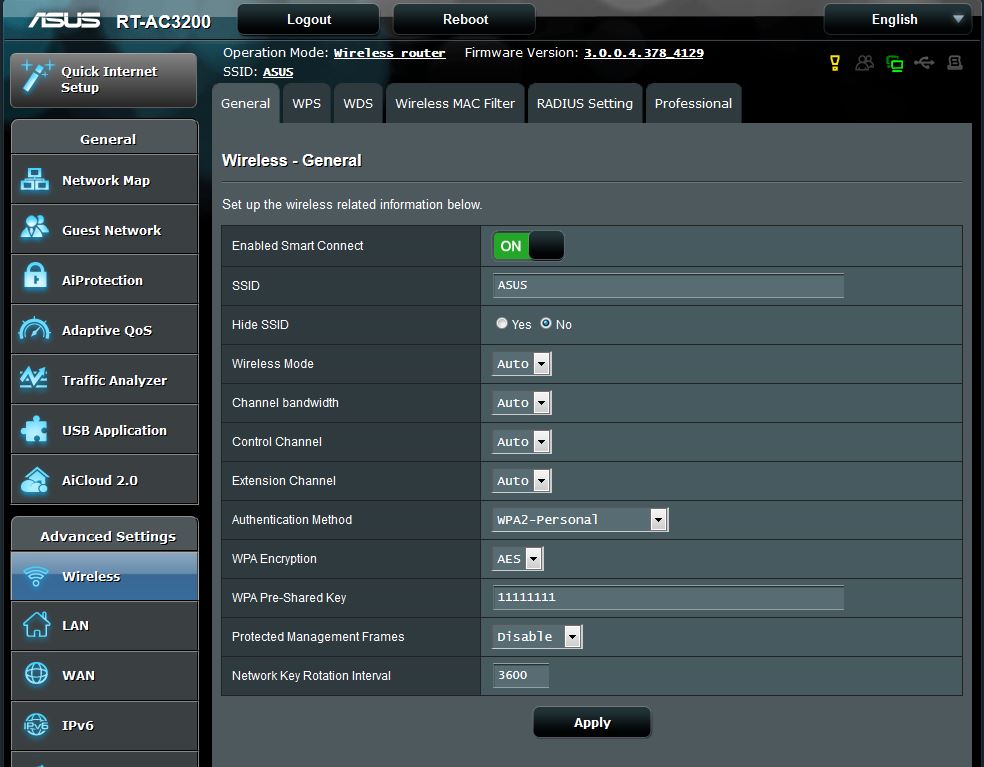
Task: Switch to the RADIUS Setting tab
Action: [585, 104]
